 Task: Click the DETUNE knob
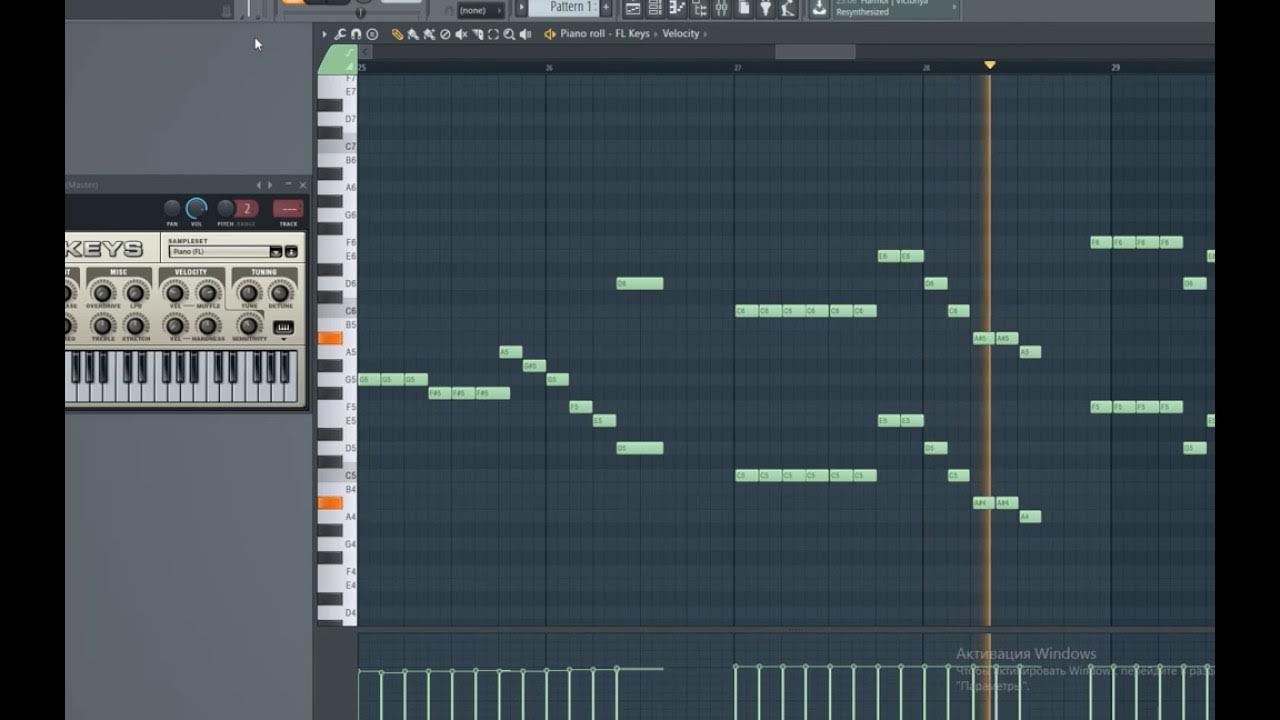point(280,293)
